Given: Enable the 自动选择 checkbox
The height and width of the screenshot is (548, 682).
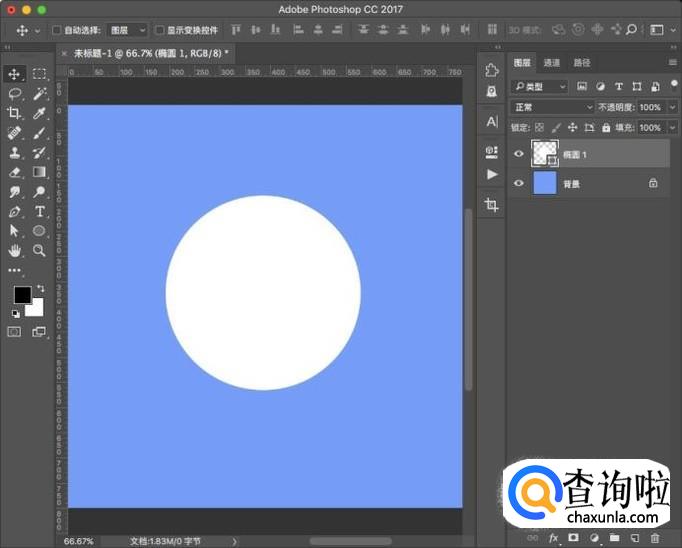Looking at the screenshot, I should [56, 31].
